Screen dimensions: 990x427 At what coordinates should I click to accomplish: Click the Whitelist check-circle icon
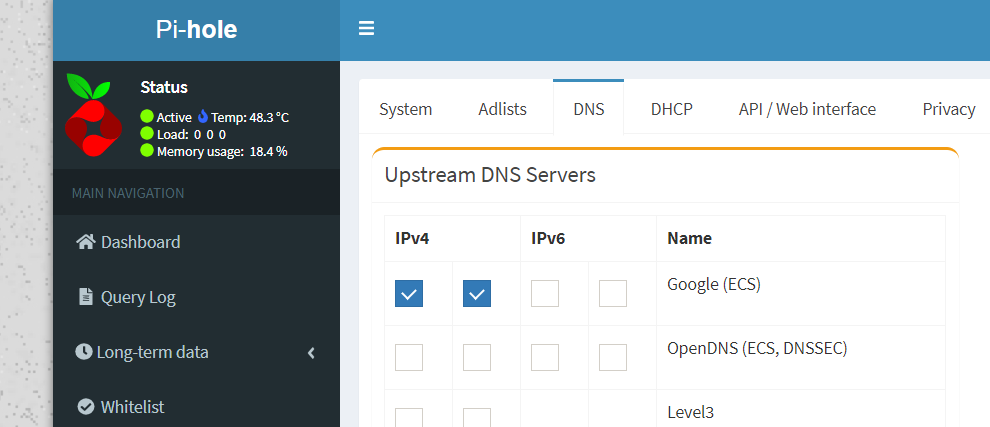85,407
